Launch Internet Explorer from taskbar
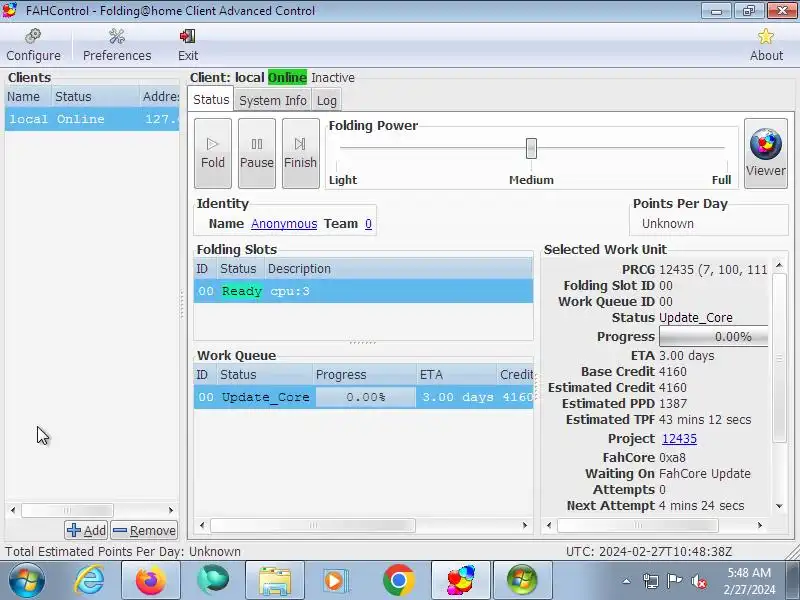The width and height of the screenshot is (800, 600). (89, 580)
